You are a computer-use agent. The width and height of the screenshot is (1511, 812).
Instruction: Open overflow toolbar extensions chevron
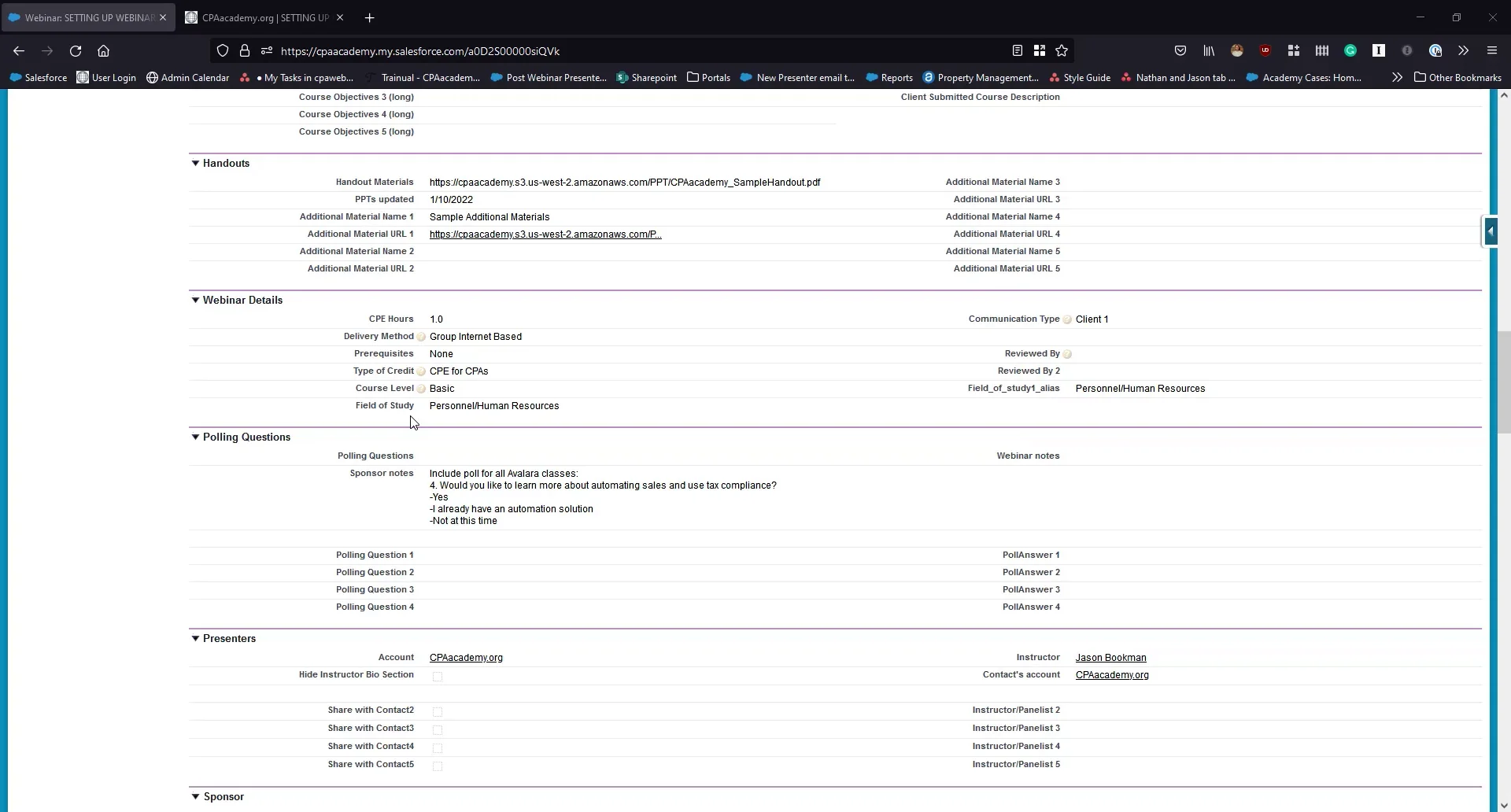point(1463,51)
